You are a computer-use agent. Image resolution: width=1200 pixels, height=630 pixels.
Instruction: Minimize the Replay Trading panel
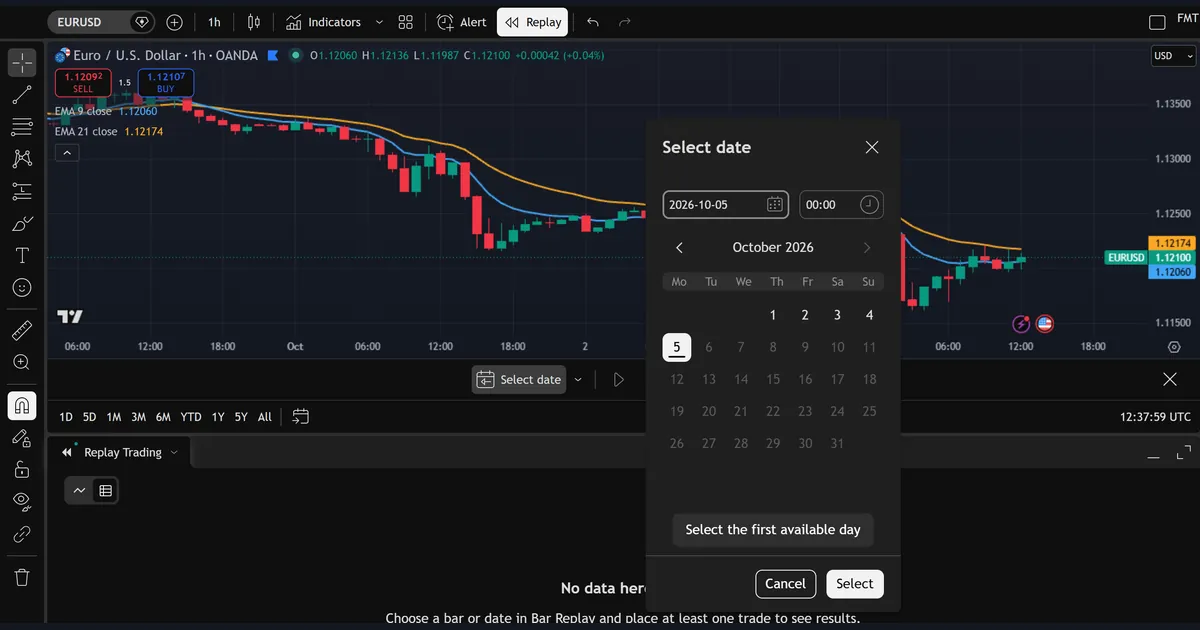coord(1154,456)
